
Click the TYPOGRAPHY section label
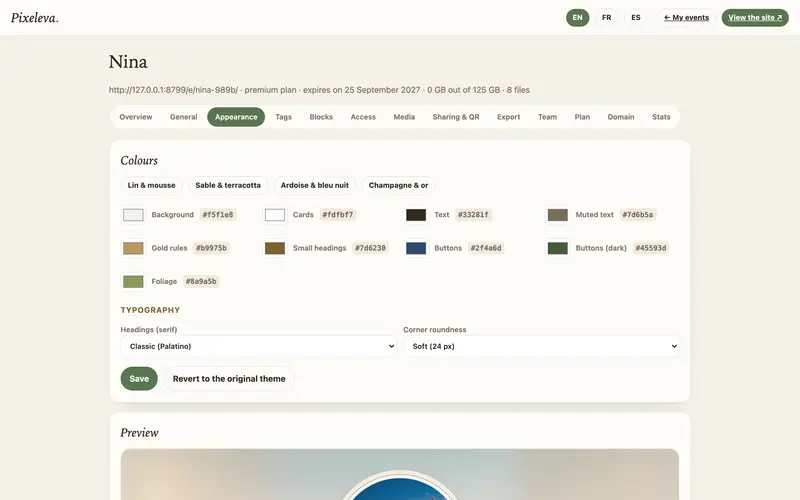click(x=150, y=310)
